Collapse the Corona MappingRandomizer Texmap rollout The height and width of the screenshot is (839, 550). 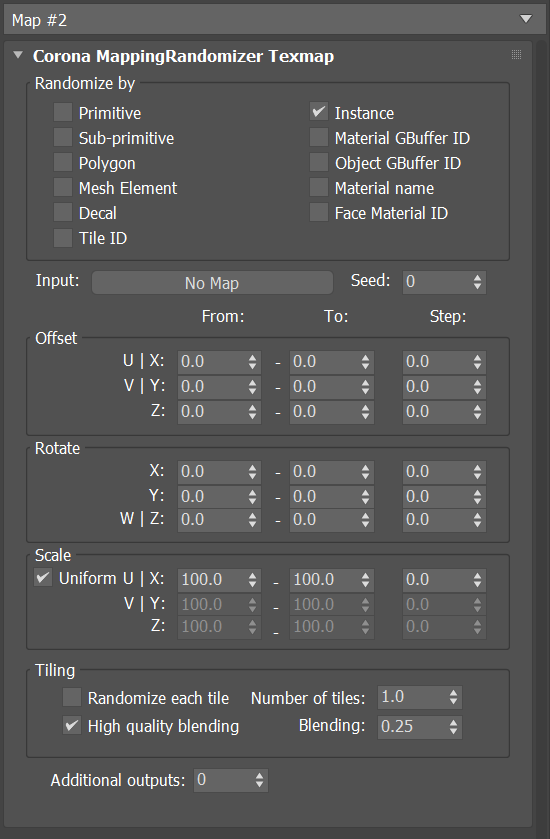18,55
